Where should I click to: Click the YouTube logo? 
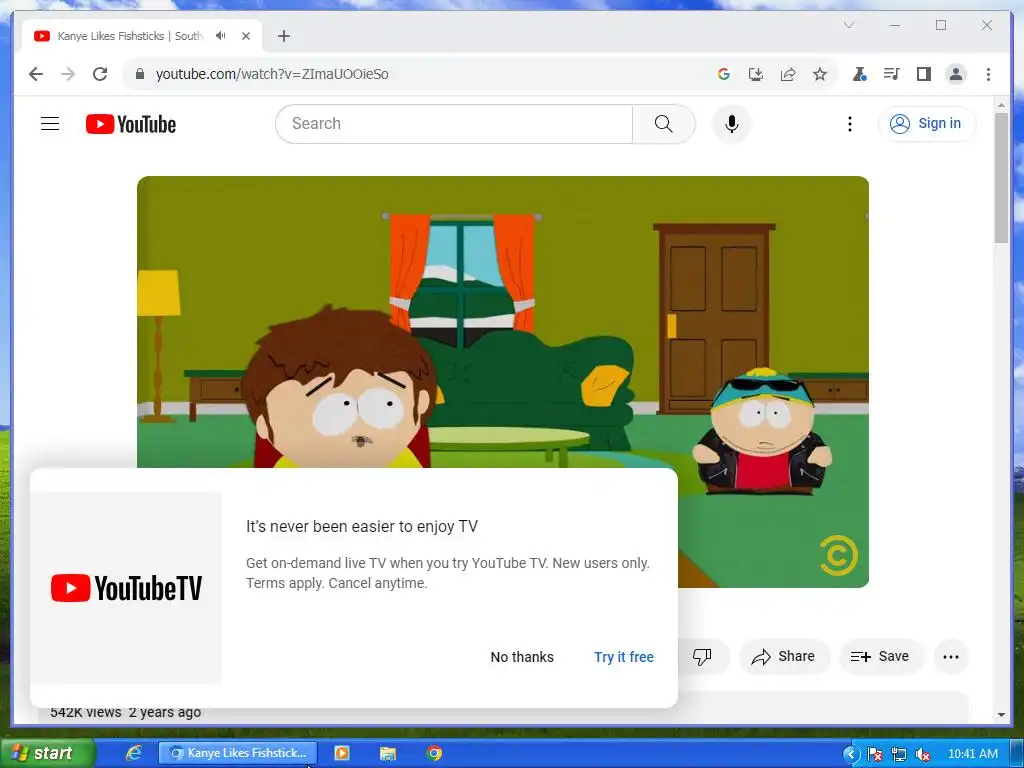(x=131, y=124)
